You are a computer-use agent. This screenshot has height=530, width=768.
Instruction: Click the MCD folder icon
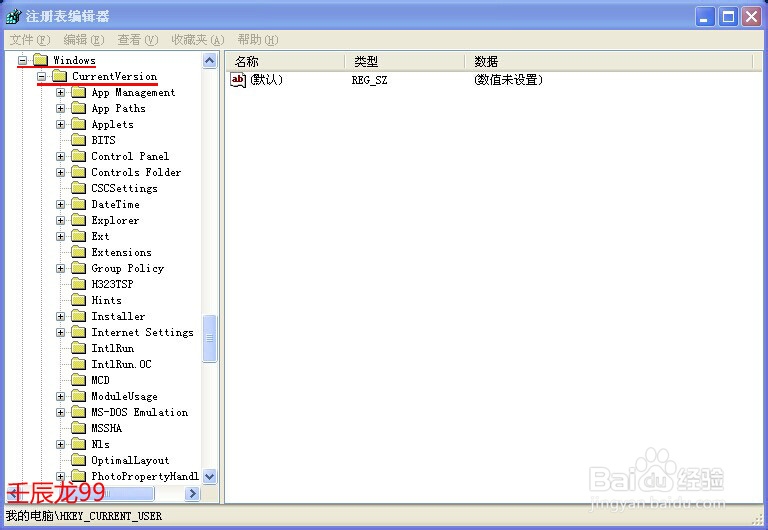(x=78, y=380)
